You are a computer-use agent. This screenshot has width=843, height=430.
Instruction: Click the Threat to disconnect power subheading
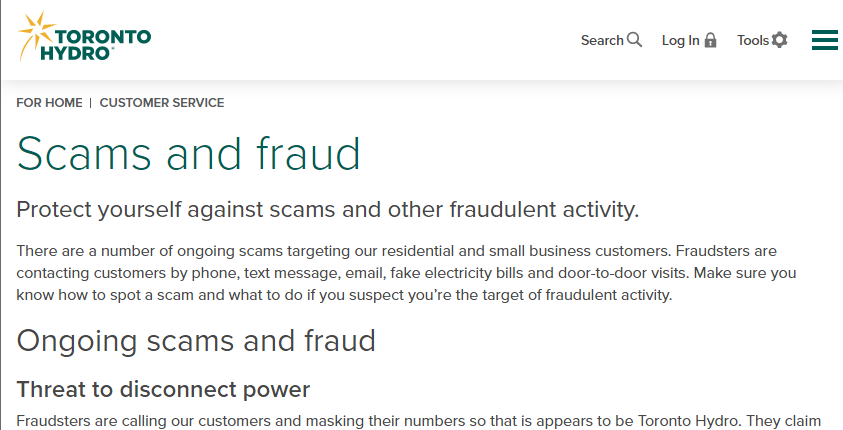coord(163,389)
